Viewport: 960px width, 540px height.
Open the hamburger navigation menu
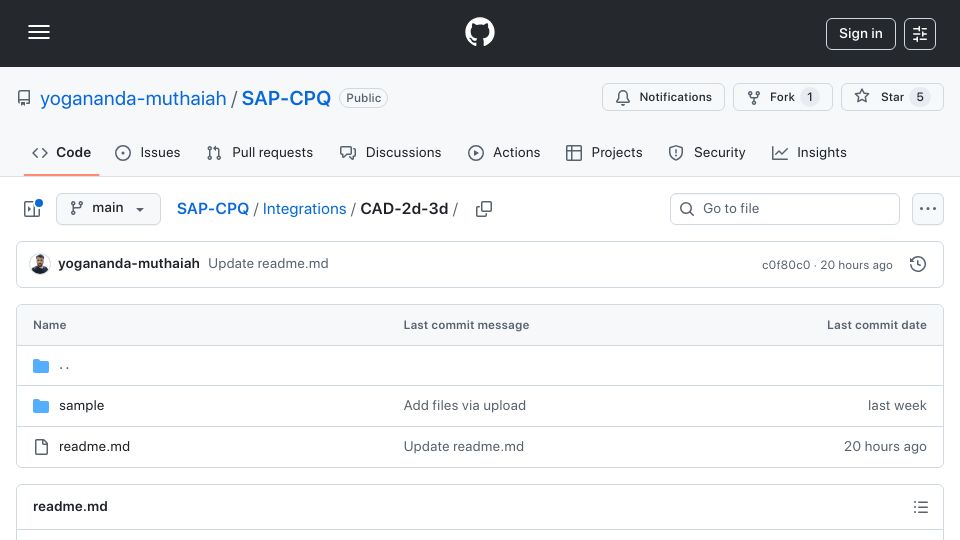(39, 32)
